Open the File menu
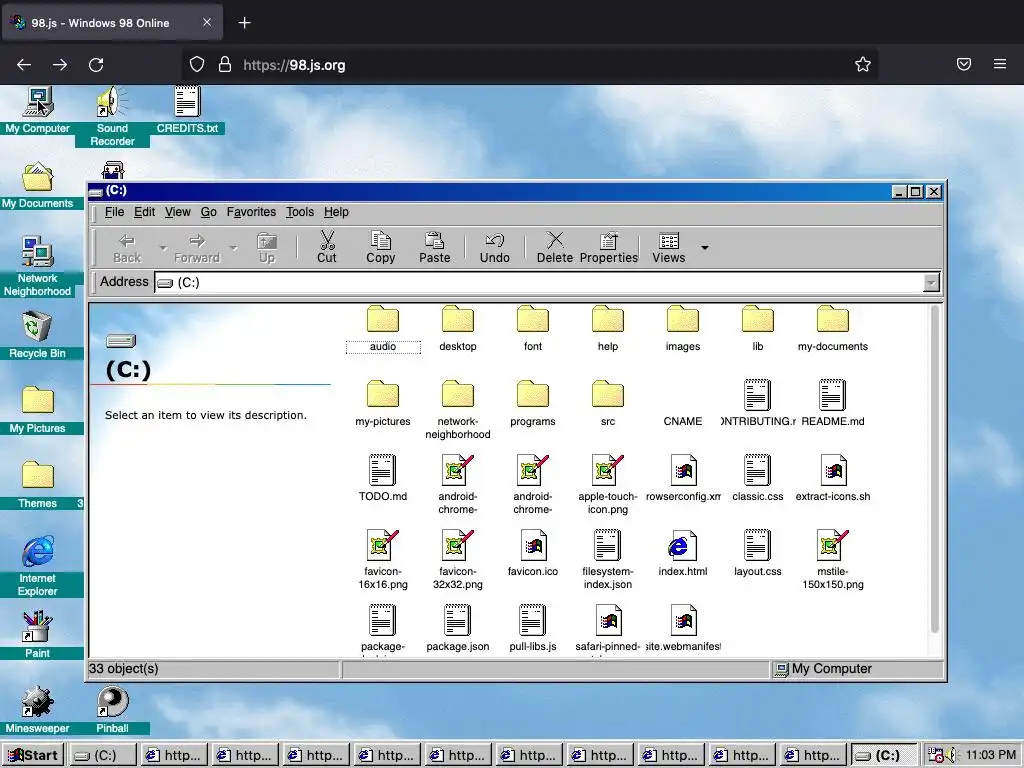The width and height of the screenshot is (1024, 768). (114, 212)
